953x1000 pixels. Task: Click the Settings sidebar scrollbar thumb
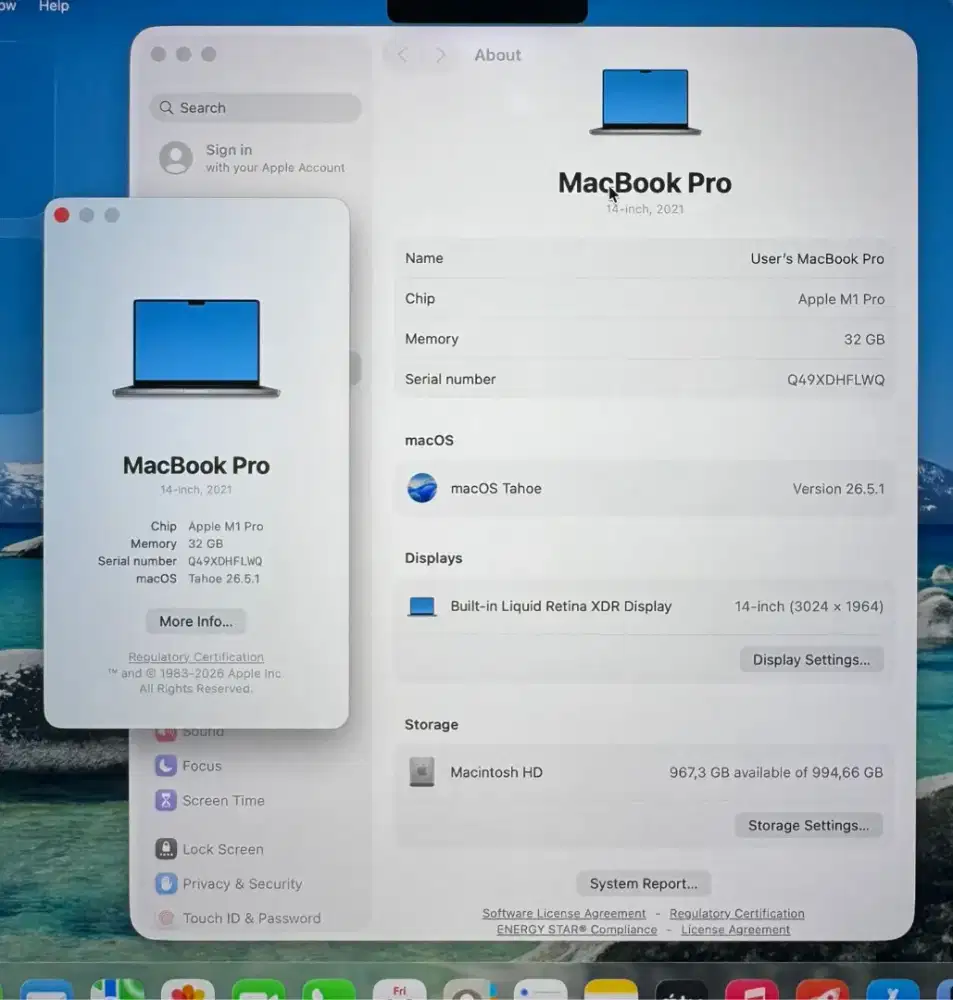tap(355, 367)
